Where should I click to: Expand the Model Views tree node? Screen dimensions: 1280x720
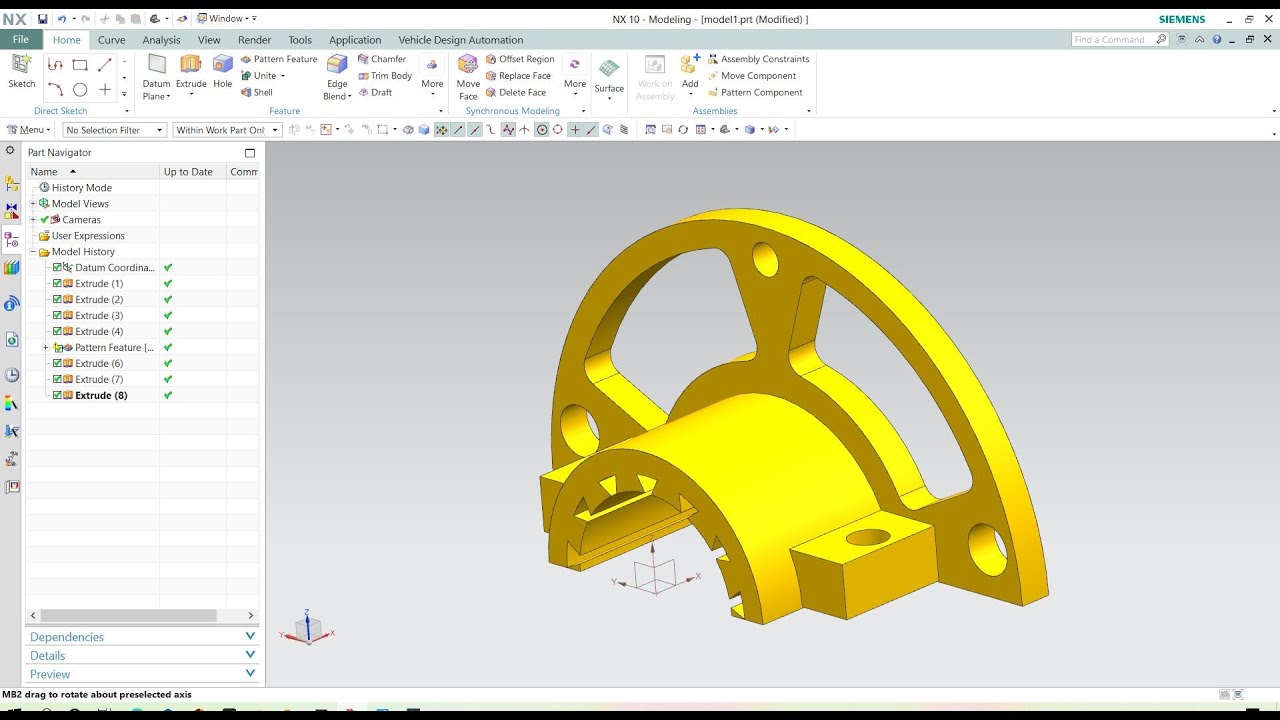[33, 204]
